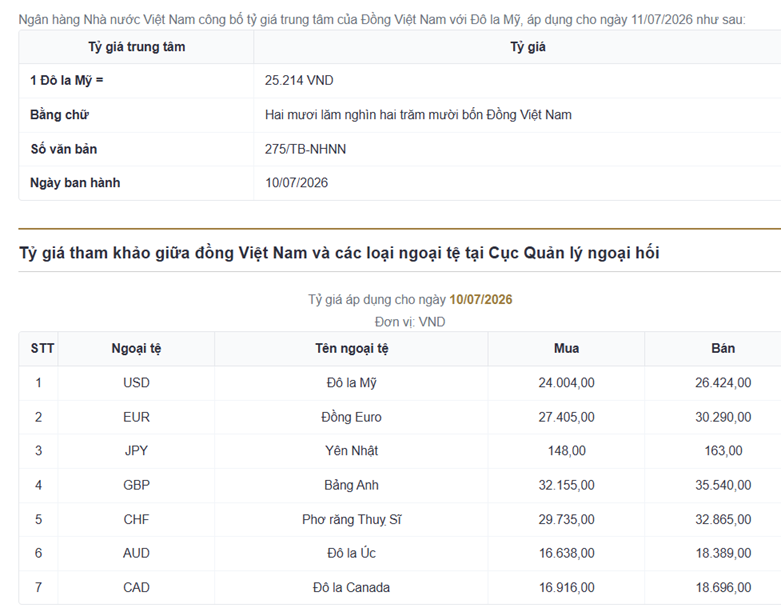Screen dimensions: 781x608
Task: Click the 10/07/2026 applied date text
Action: (x=481, y=299)
